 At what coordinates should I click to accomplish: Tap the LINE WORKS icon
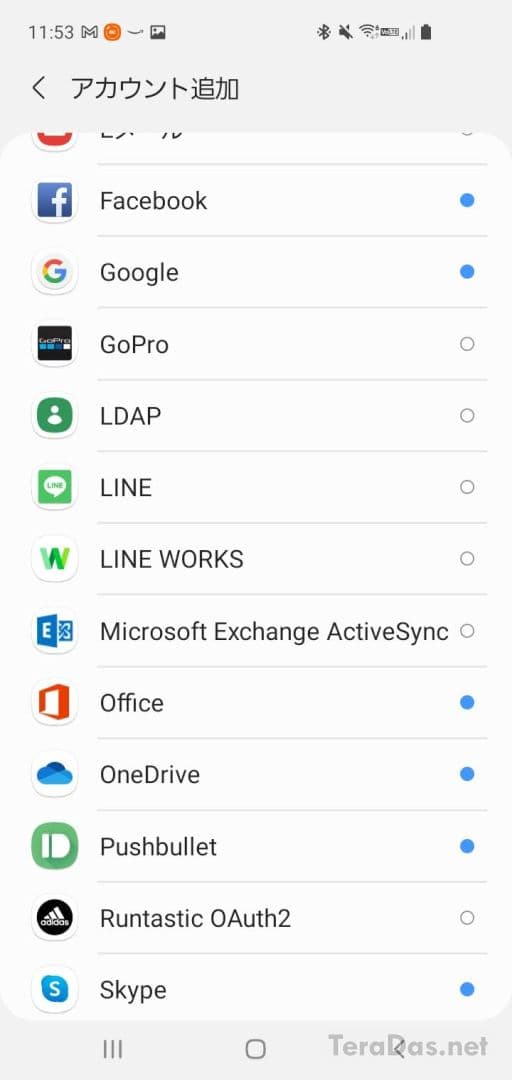(54, 559)
